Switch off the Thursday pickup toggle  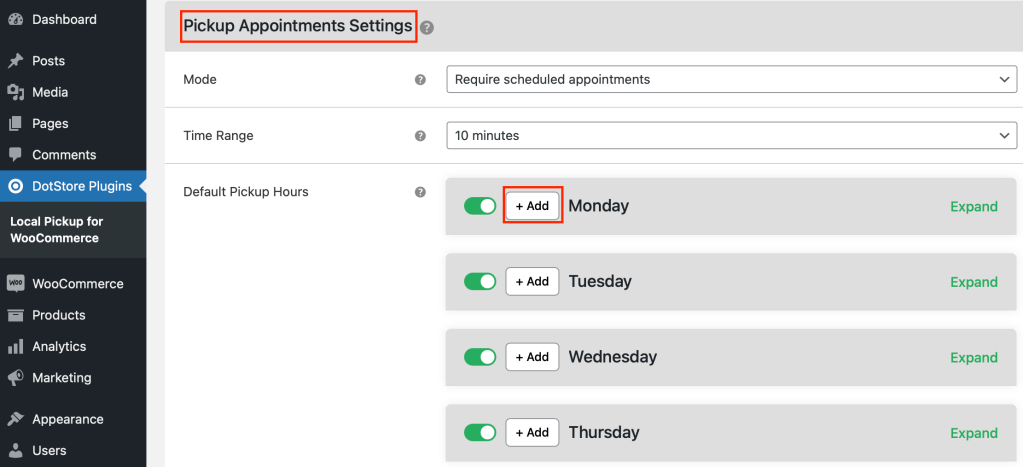point(480,432)
